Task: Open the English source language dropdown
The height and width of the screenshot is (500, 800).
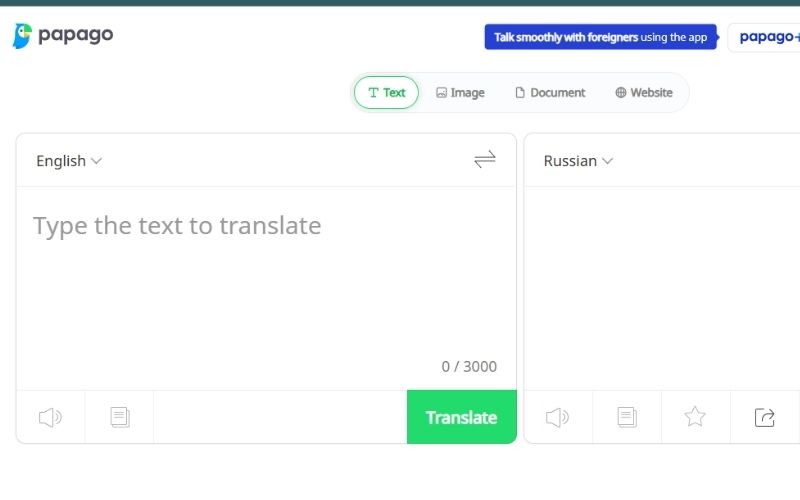Action: point(69,161)
